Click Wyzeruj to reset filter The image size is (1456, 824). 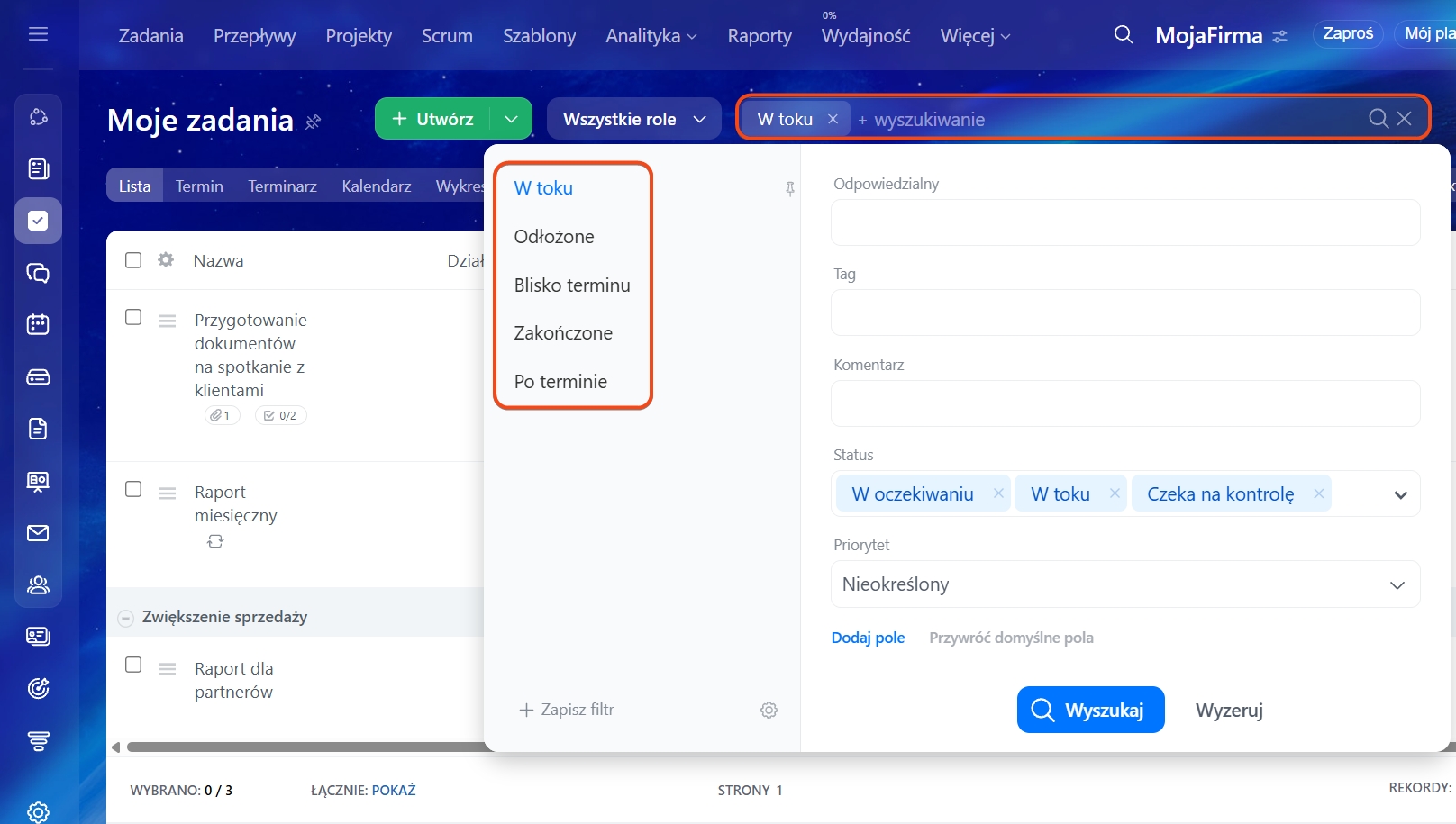(1229, 711)
